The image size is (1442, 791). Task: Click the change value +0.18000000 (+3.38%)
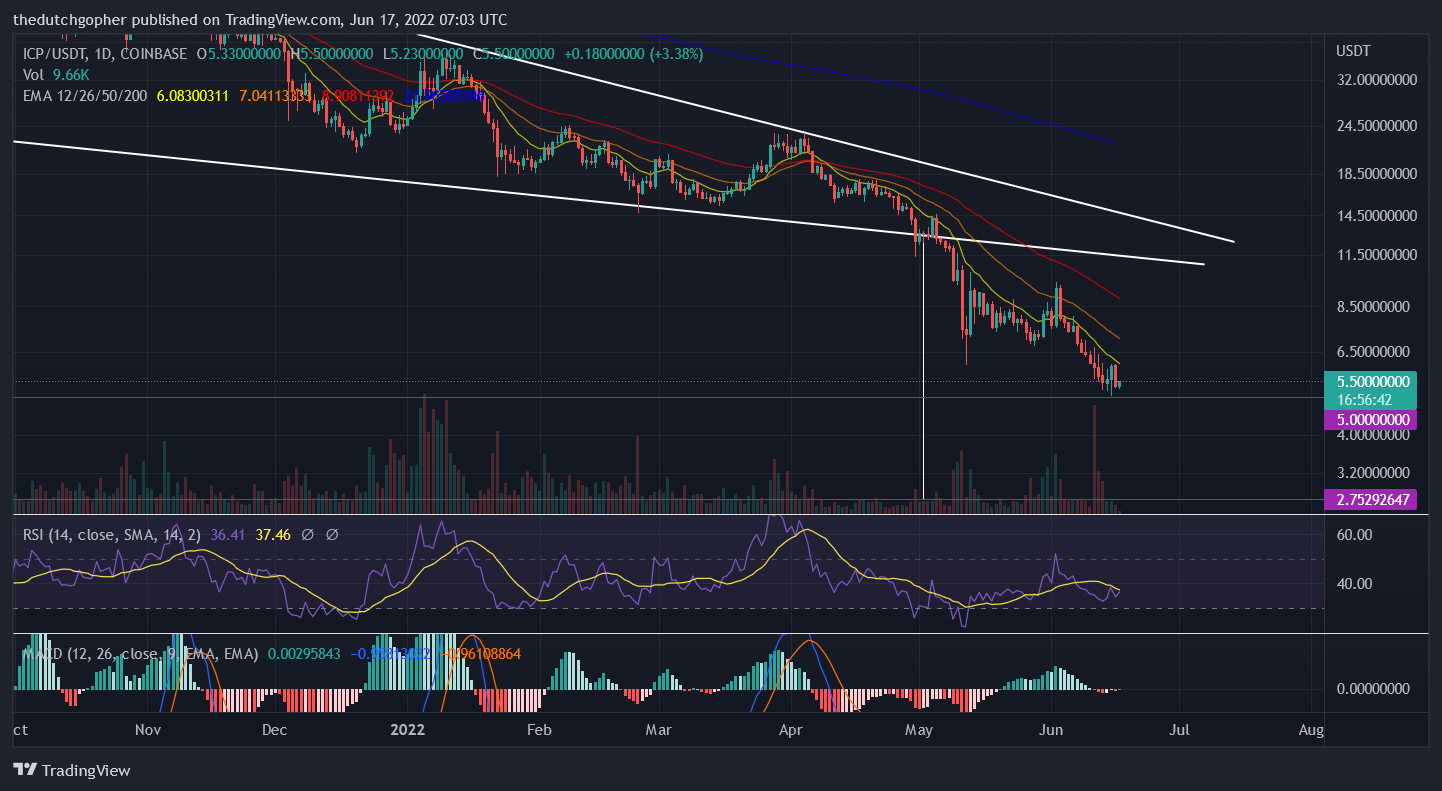point(633,53)
